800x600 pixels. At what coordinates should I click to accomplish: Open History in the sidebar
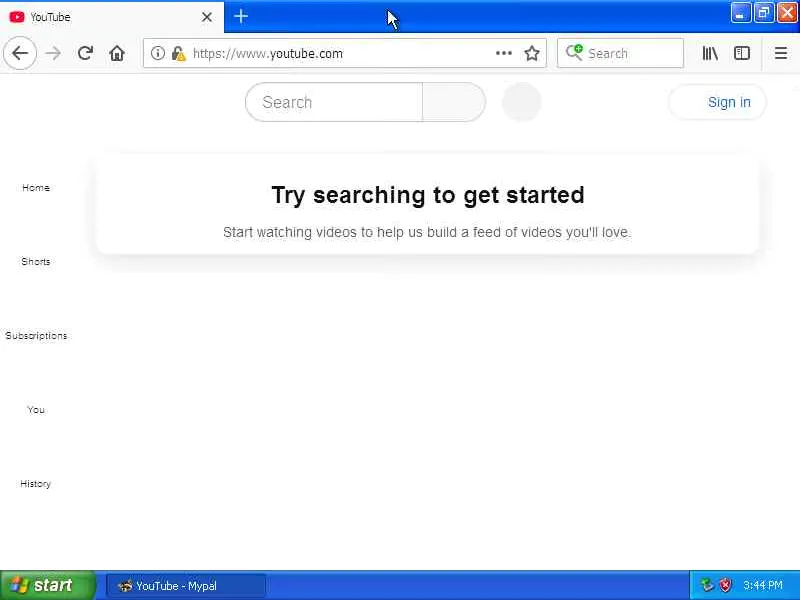36,484
